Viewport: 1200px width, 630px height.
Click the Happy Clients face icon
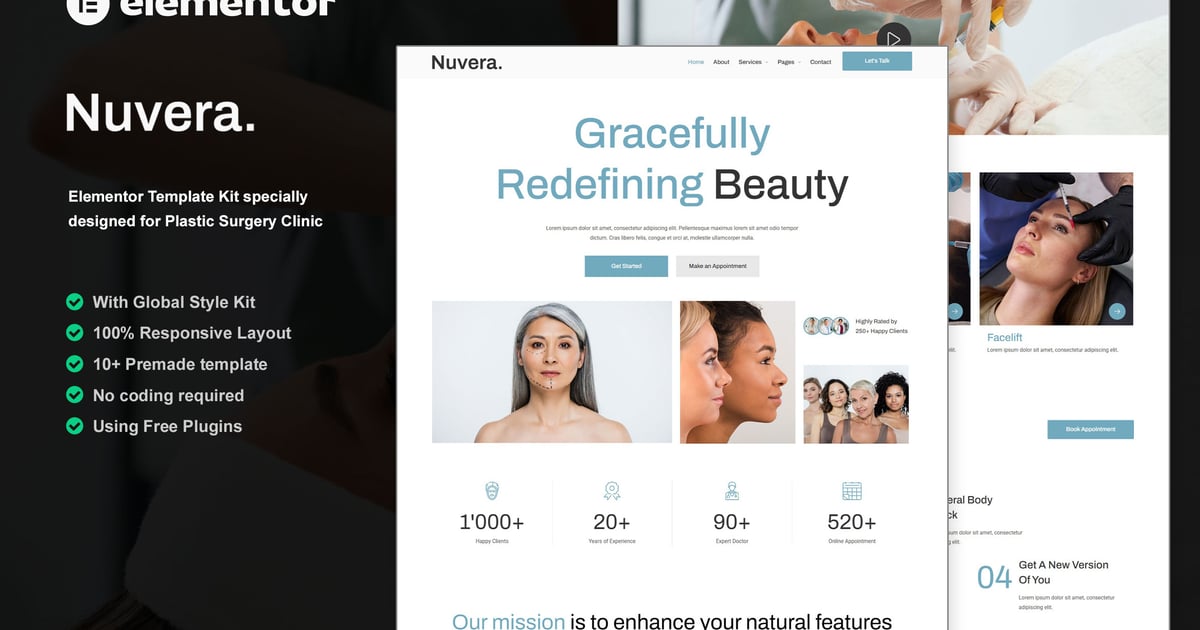[x=492, y=491]
